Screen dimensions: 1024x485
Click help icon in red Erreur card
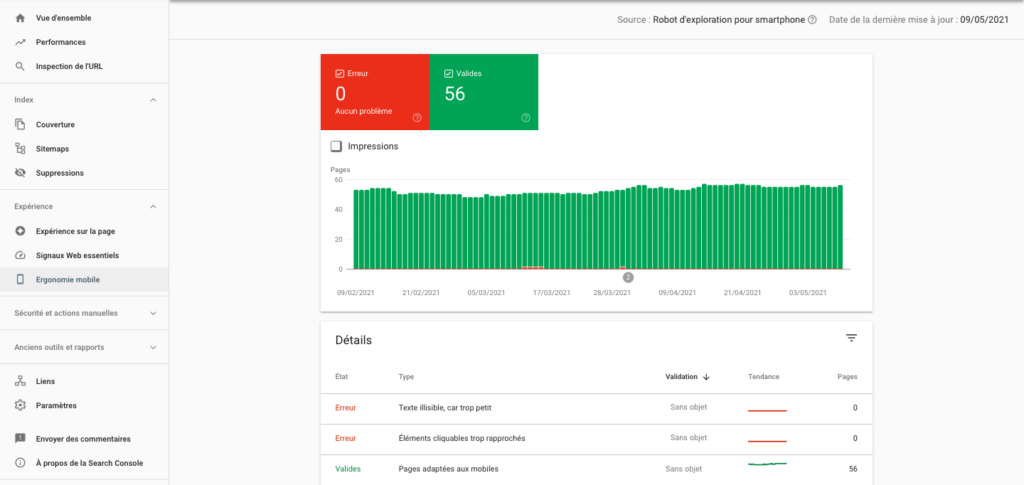pyautogui.click(x=417, y=118)
